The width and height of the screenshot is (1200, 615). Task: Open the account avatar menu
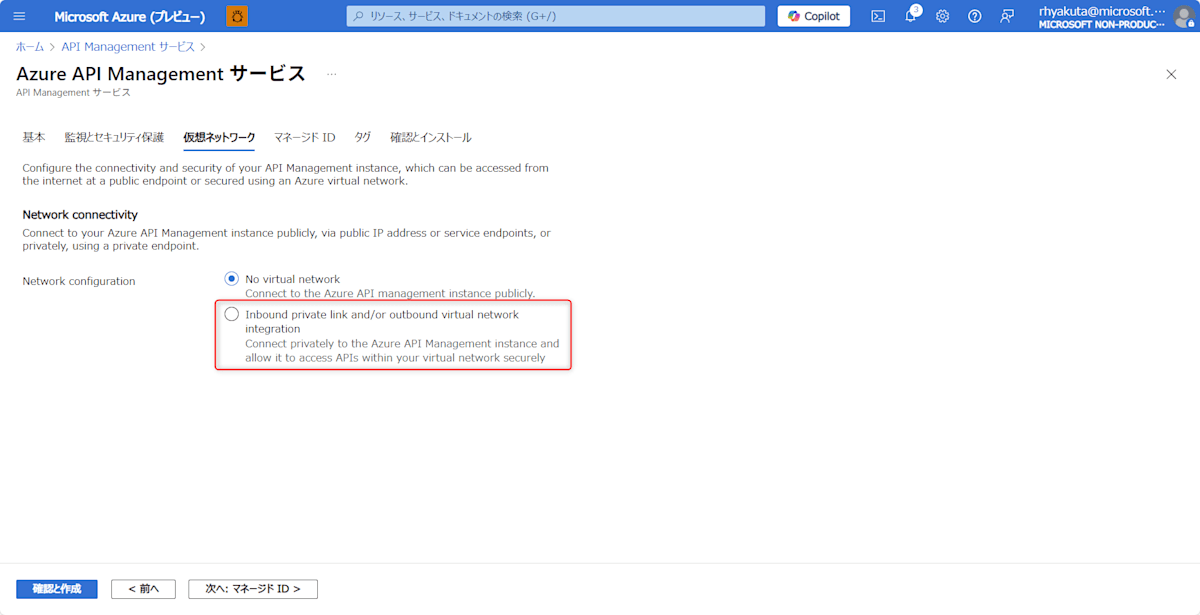[x=1184, y=17]
